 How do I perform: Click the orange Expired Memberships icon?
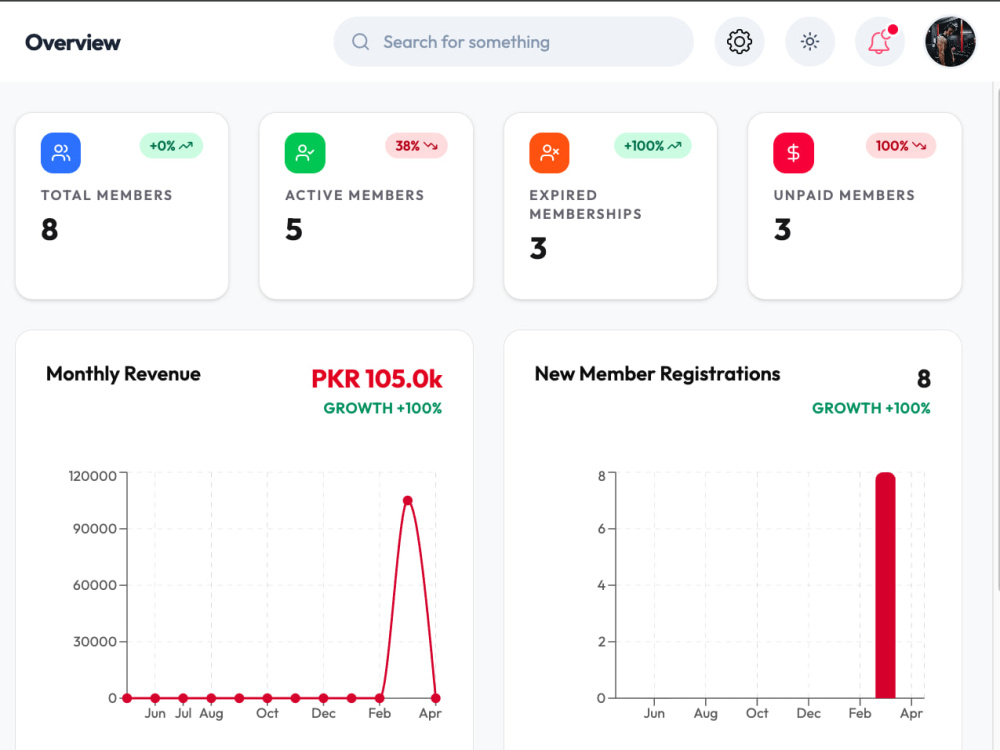tap(549, 153)
